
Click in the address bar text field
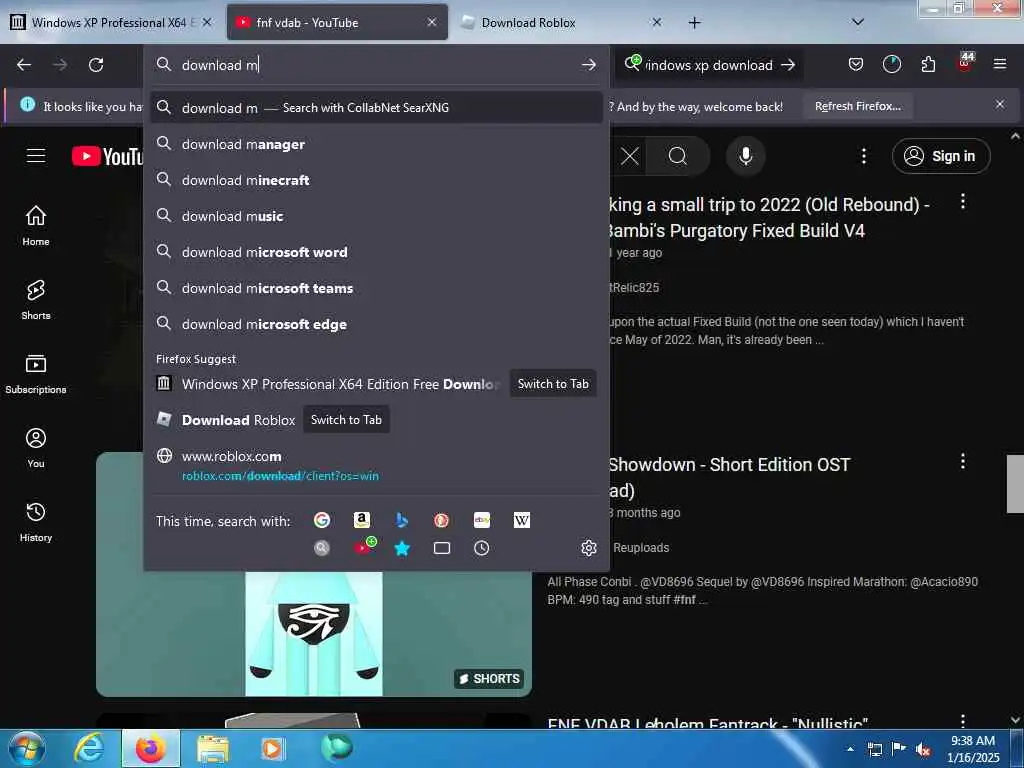[x=376, y=65]
